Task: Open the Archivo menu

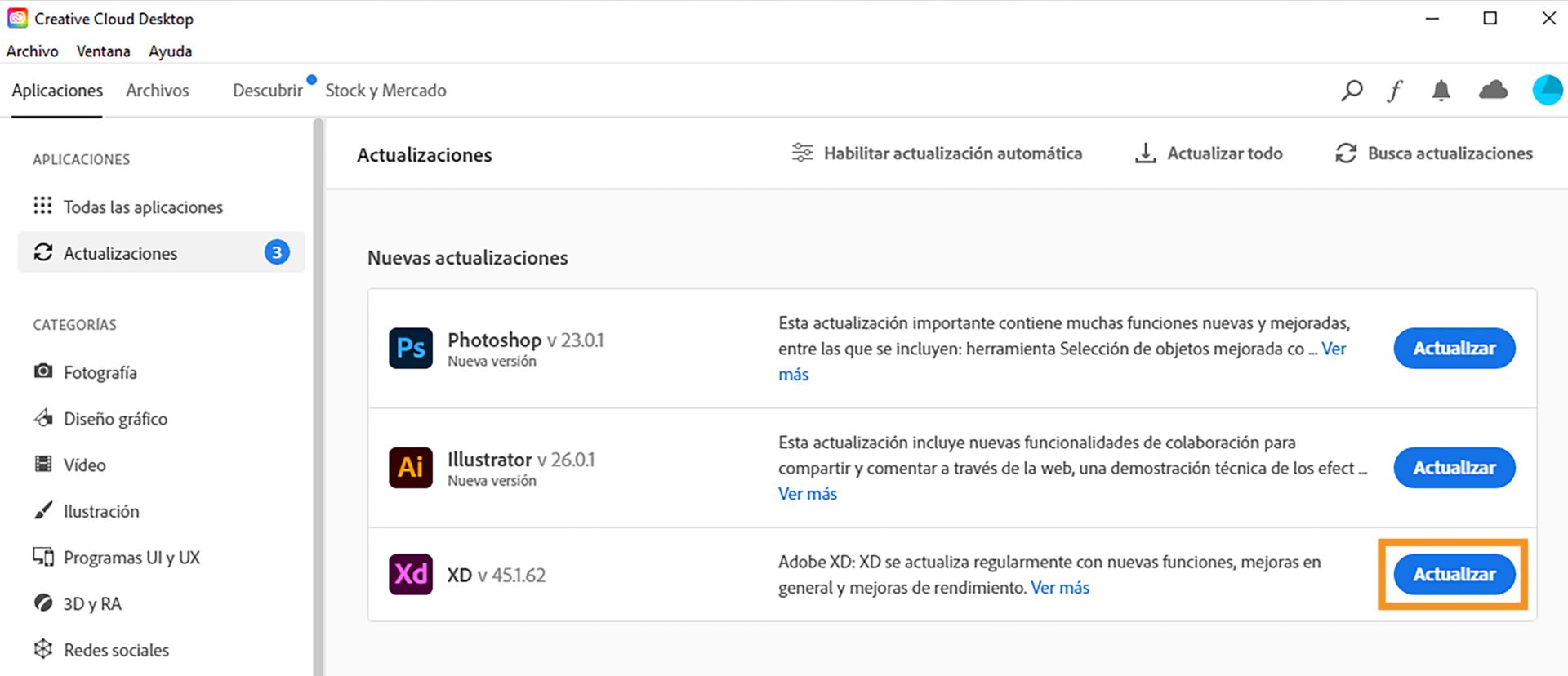Action: coord(33,51)
